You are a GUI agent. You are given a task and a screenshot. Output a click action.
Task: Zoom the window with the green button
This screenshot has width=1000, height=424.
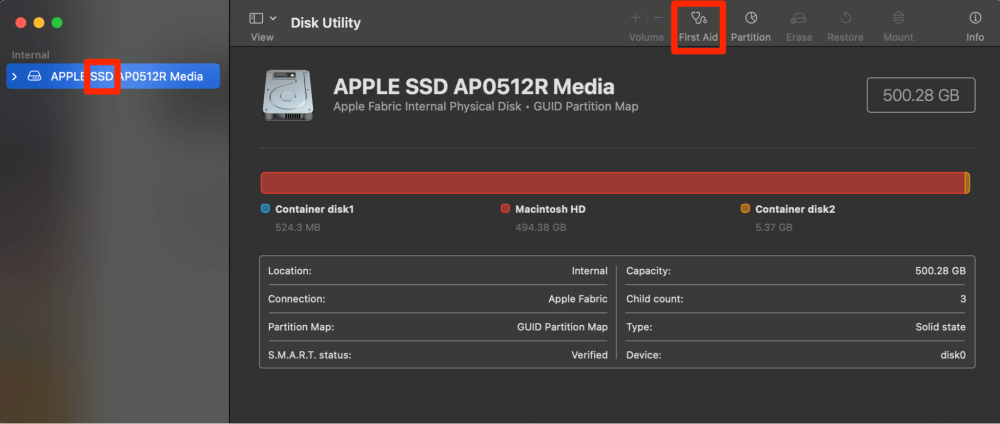57,22
